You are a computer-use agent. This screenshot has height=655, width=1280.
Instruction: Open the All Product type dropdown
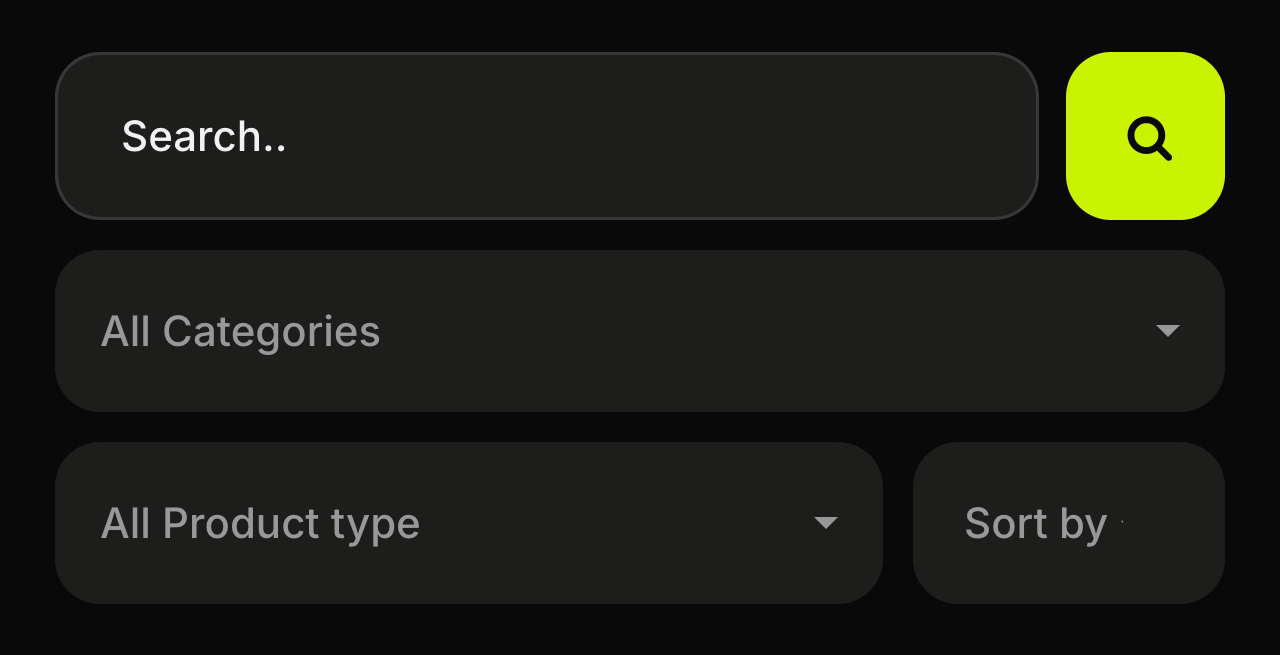pyautogui.click(x=469, y=523)
